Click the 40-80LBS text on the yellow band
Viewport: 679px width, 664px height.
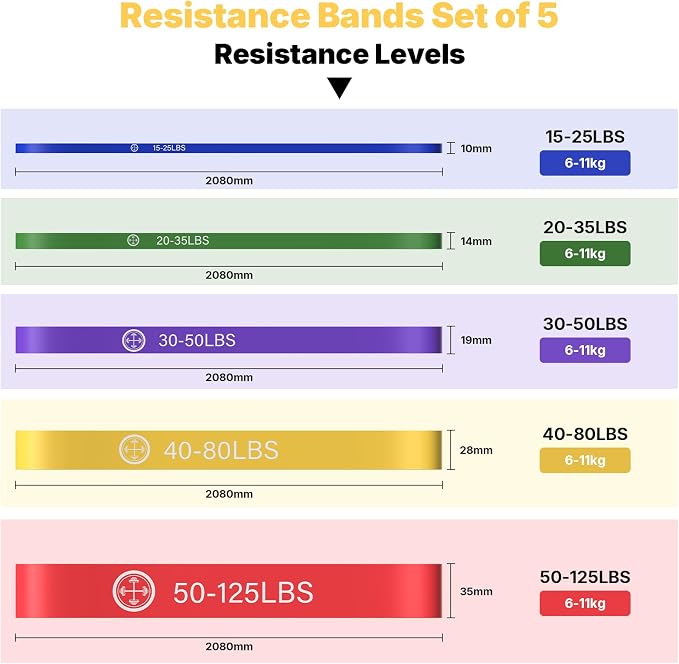pos(221,450)
